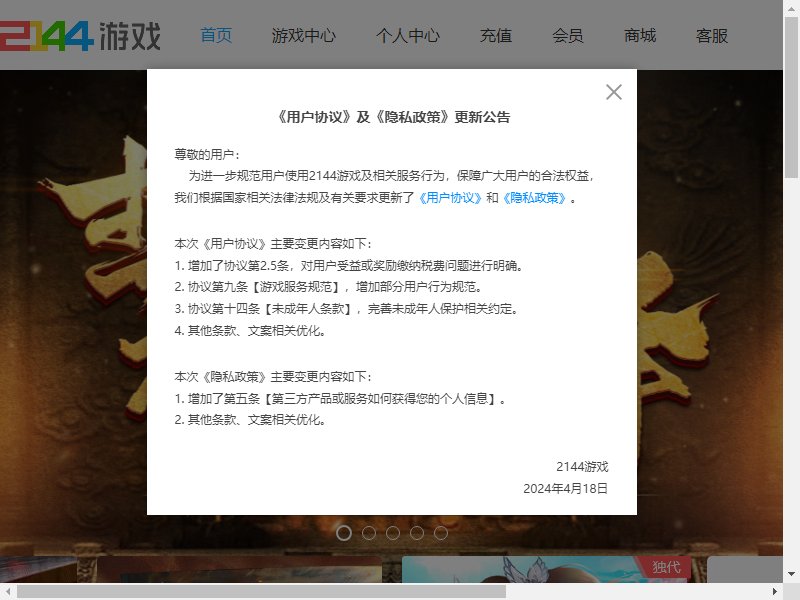Click the line about 增加了第五条
This screenshot has width=800, height=600.
pyautogui.click(x=340, y=399)
